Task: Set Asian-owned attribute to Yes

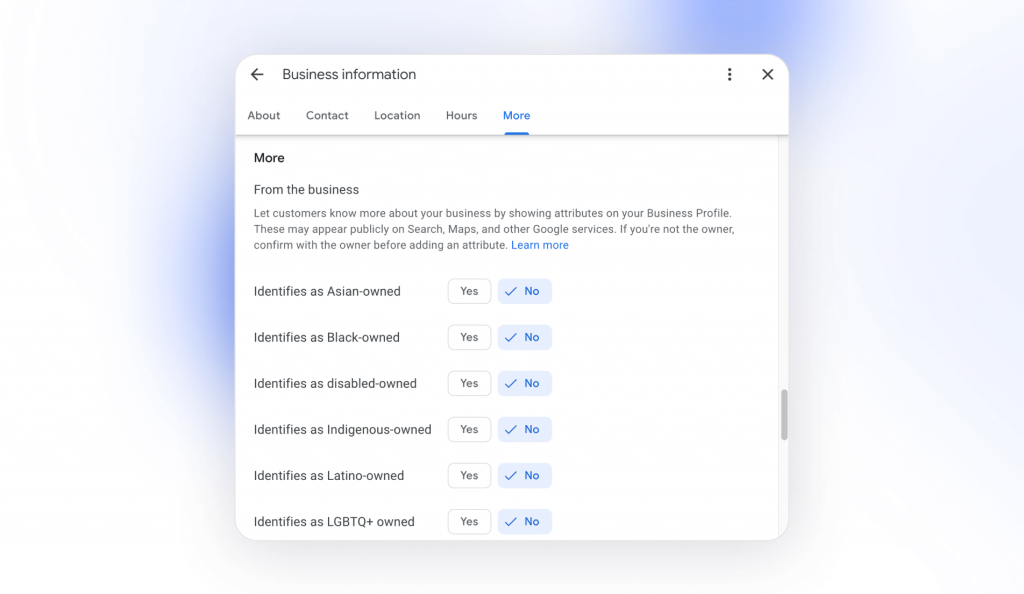Action: [x=469, y=292]
